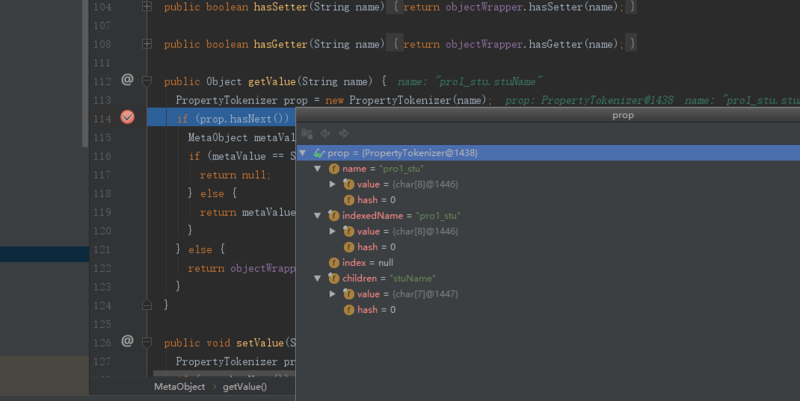Click the back arrow in prop popup
This screenshot has height=401, width=800.
pos(325,134)
